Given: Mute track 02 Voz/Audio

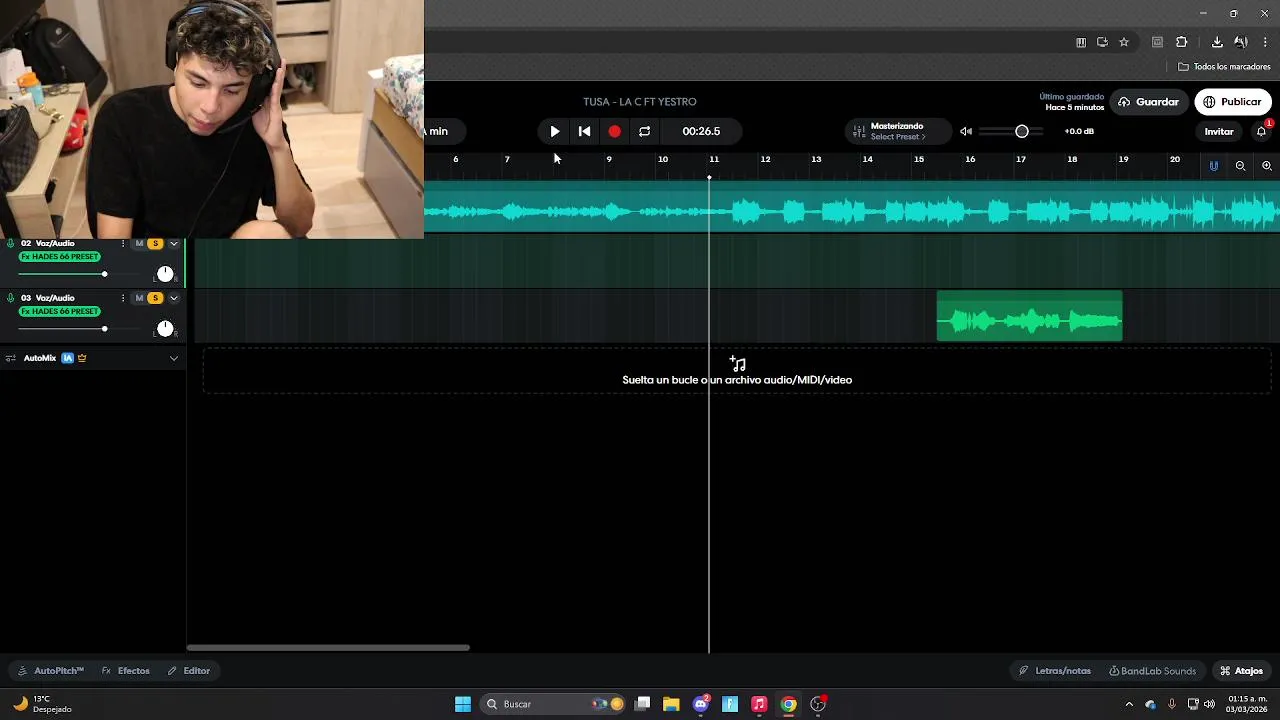Looking at the screenshot, I should coord(139,243).
